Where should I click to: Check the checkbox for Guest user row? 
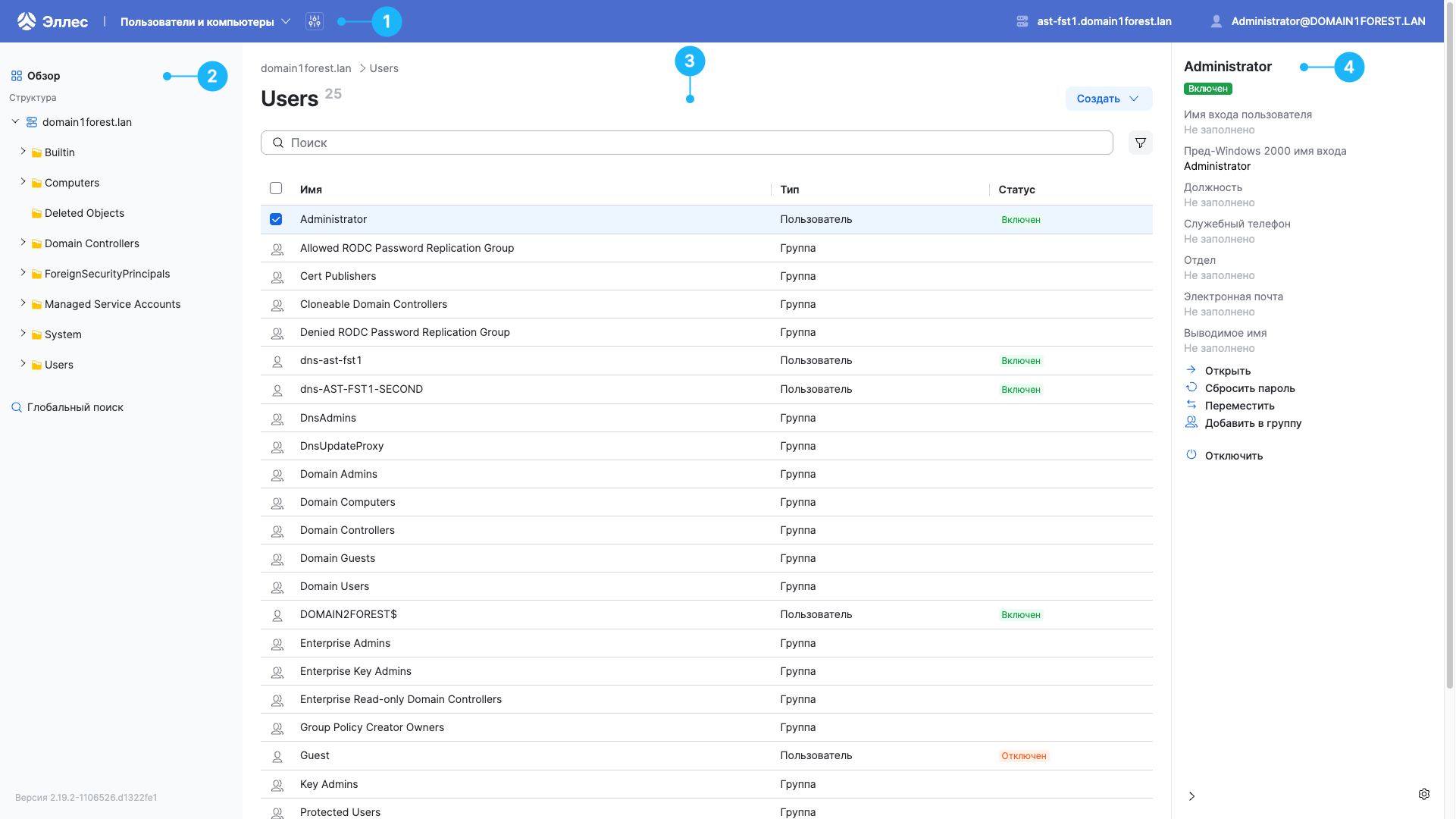pos(276,755)
